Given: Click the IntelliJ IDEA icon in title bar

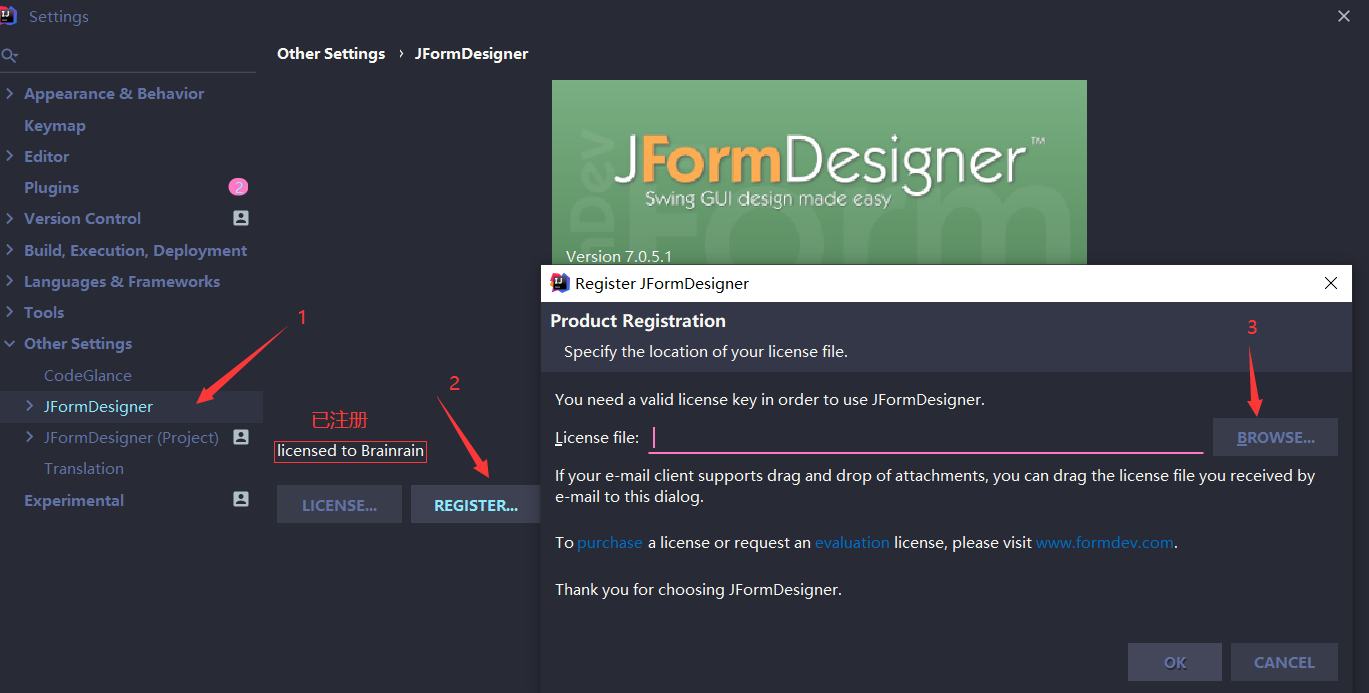Looking at the screenshot, I should tap(14, 15).
